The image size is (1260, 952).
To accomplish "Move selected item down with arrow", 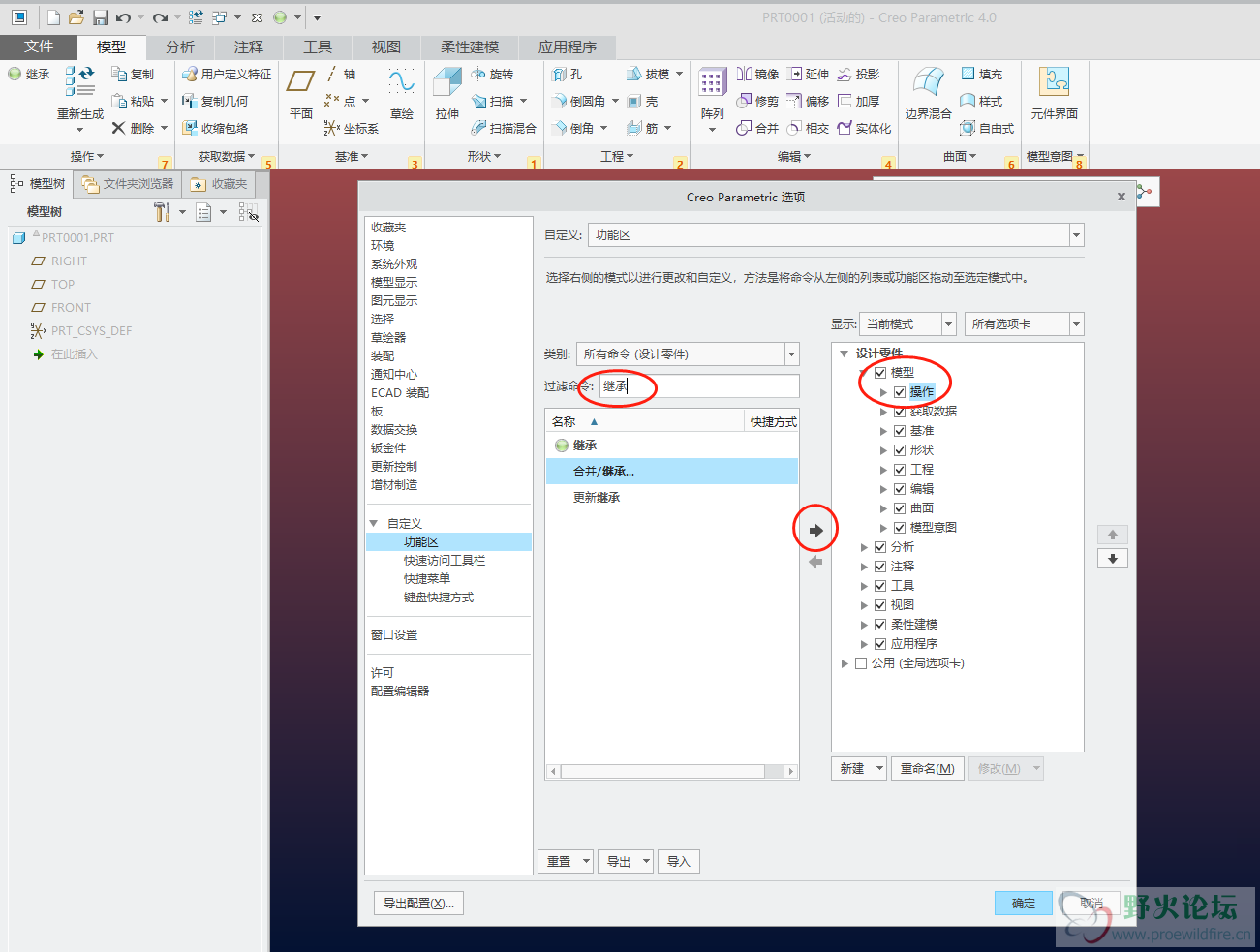I will pyautogui.click(x=1113, y=559).
